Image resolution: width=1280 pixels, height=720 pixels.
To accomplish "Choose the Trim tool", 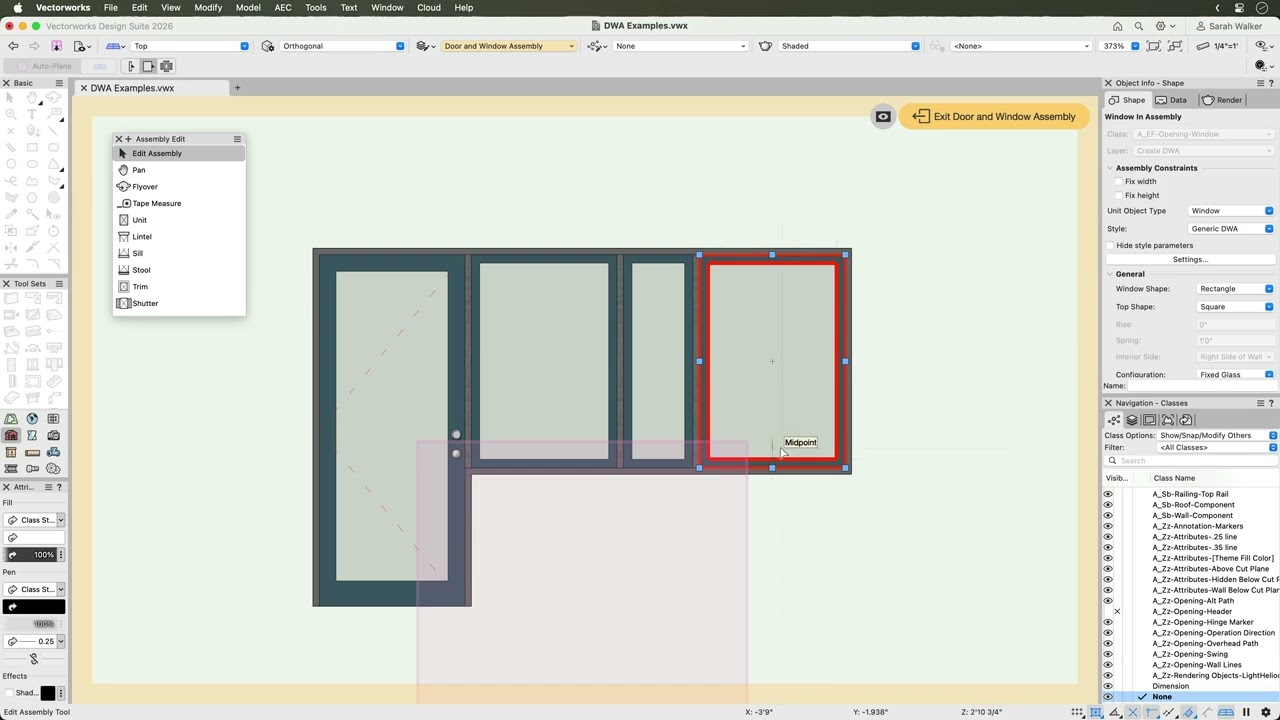I will (178, 287).
